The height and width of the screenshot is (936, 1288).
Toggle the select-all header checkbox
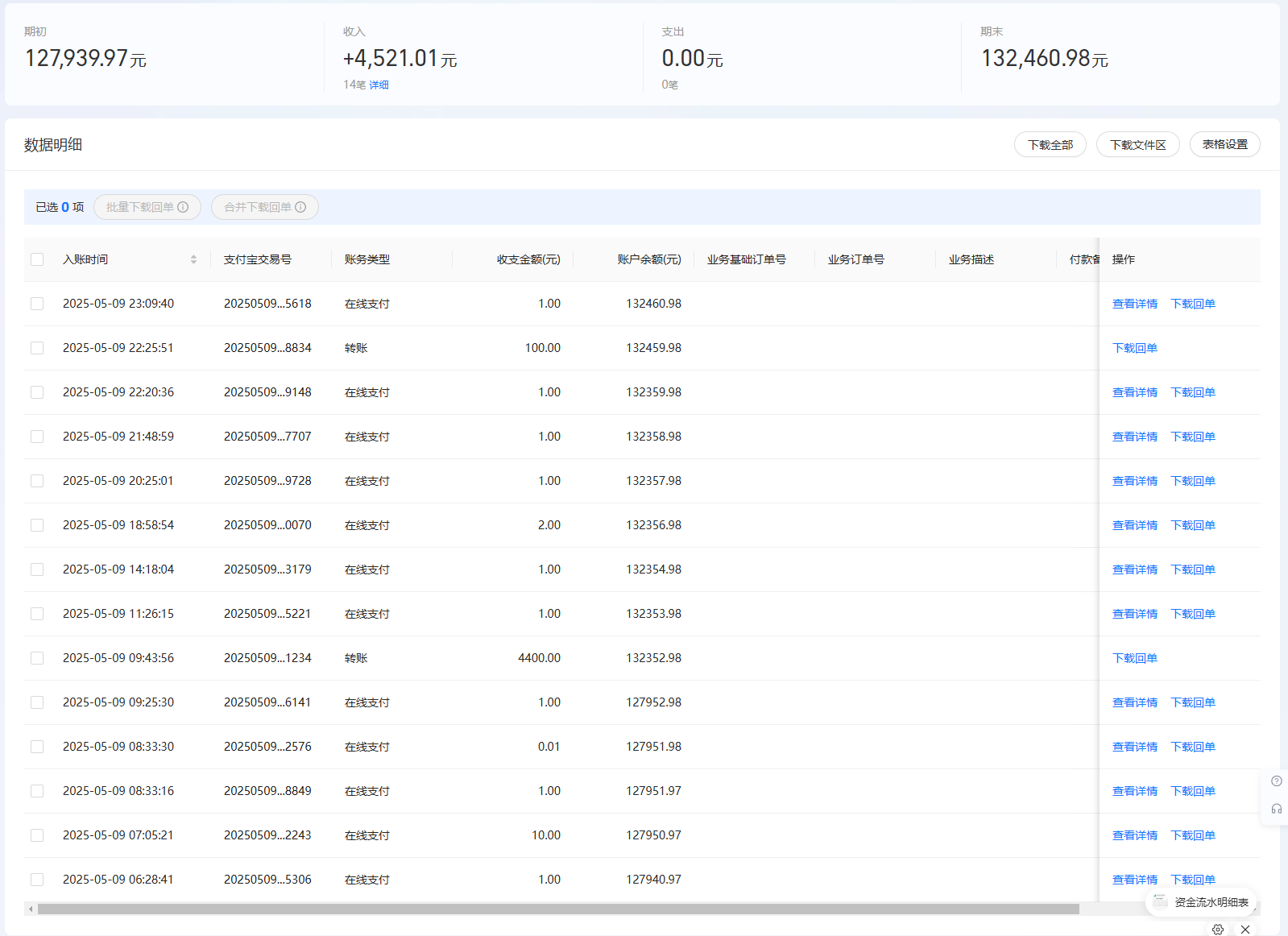(x=37, y=259)
